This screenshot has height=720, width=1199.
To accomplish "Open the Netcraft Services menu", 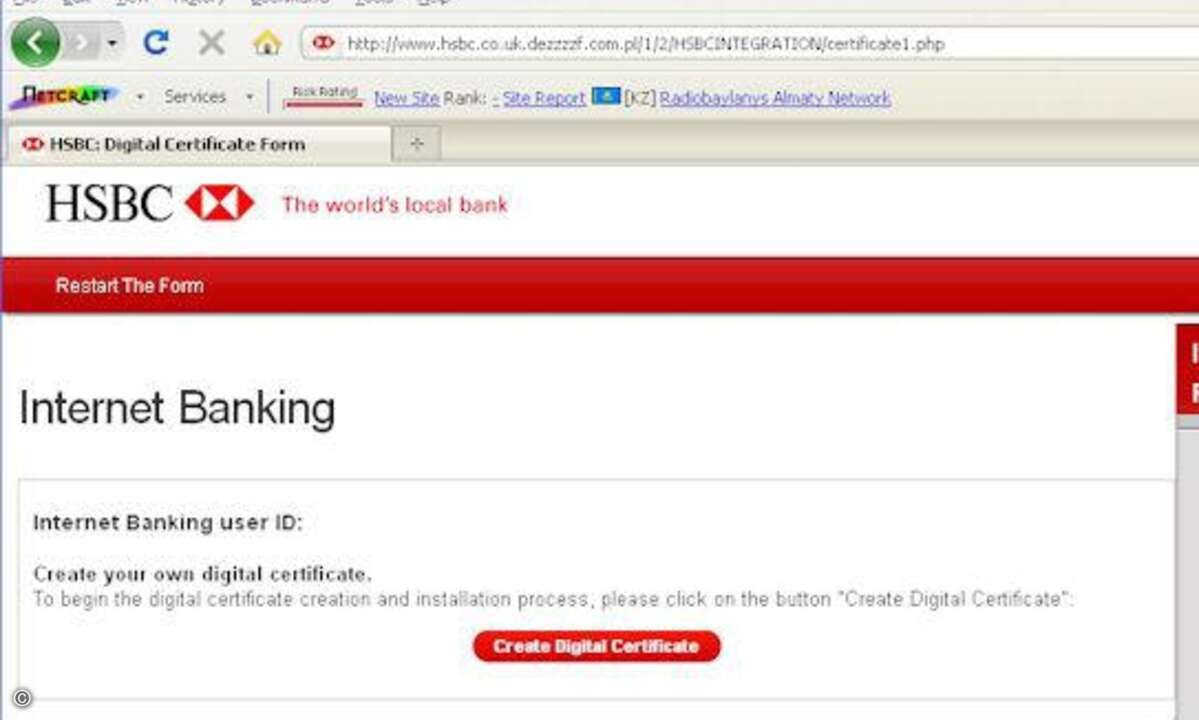I will tap(195, 97).
